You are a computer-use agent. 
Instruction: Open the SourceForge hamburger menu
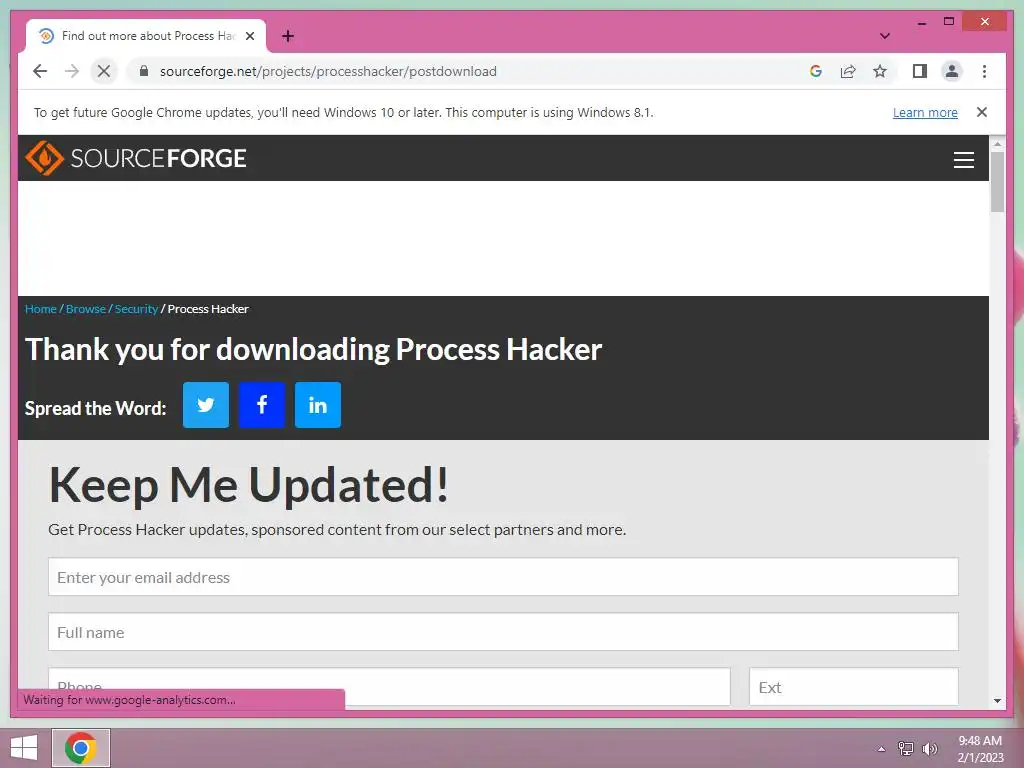click(963, 159)
